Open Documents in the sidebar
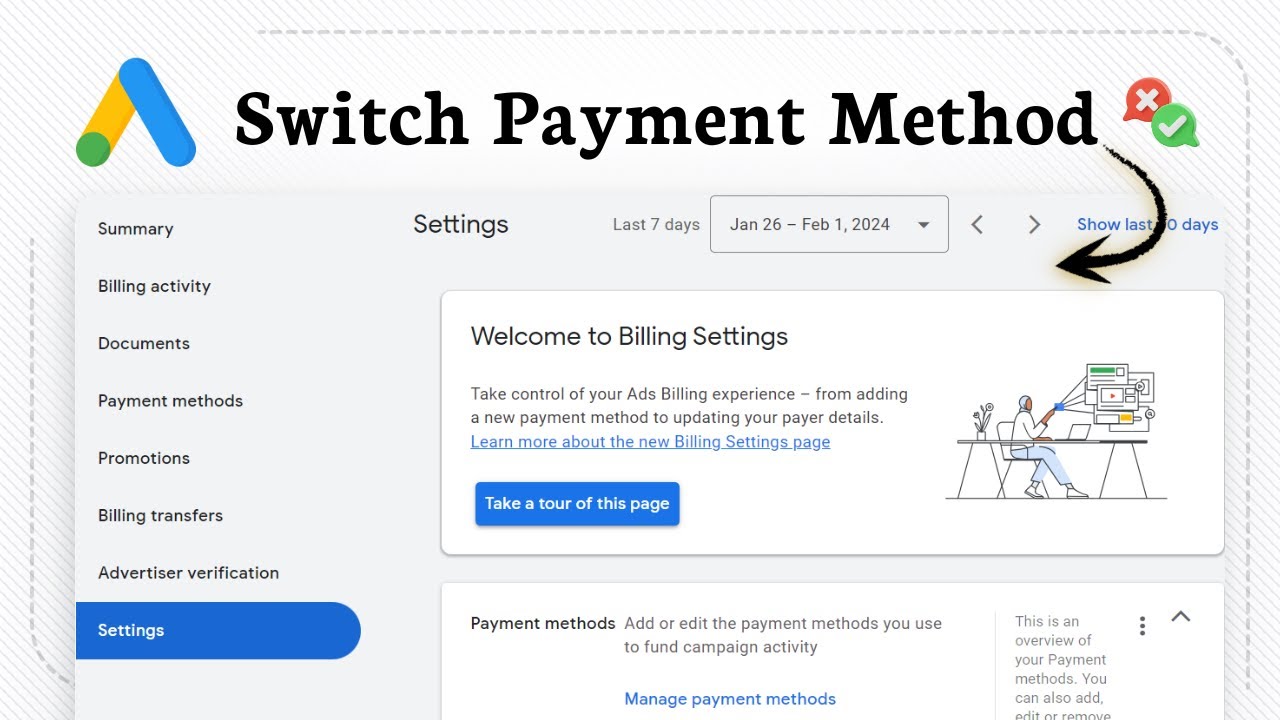This screenshot has height=720, width=1280. pos(144,343)
